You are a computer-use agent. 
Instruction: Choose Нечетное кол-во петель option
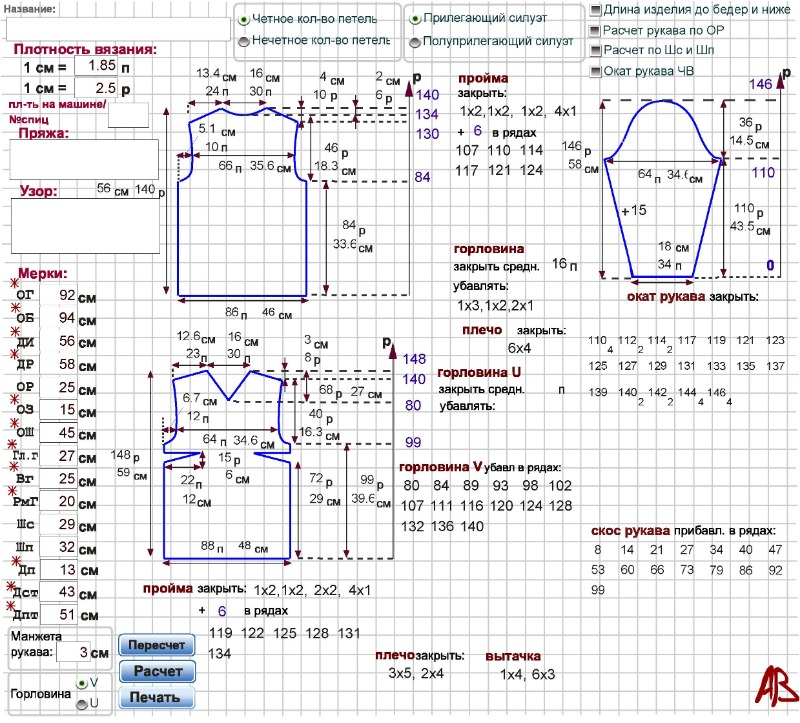[244, 41]
